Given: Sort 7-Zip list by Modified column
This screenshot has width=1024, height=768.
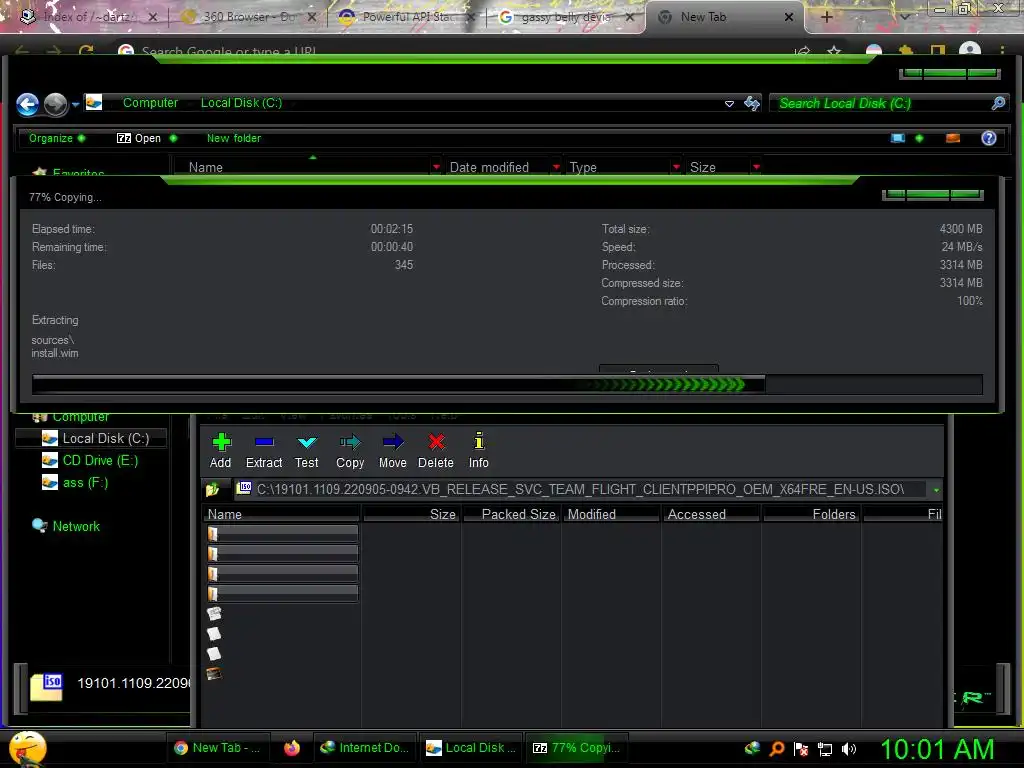Looking at the screenshot, I should tap(611, 514).
